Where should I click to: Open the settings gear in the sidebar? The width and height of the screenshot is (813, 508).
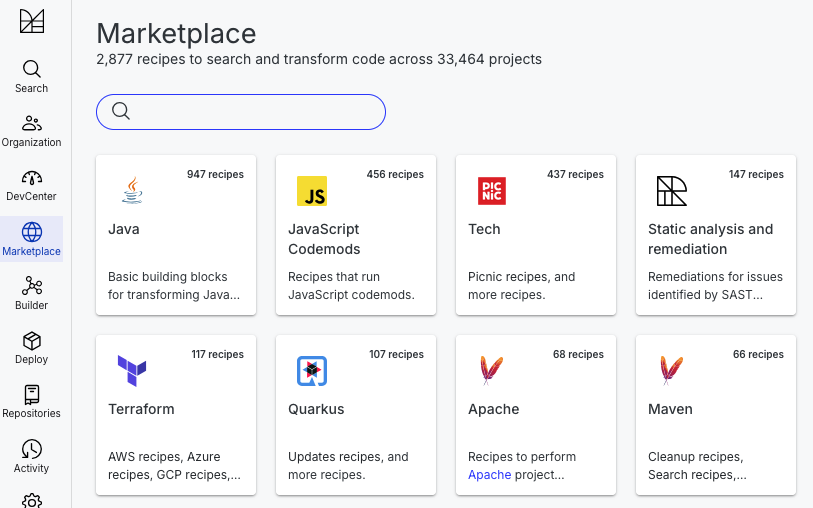32,501
